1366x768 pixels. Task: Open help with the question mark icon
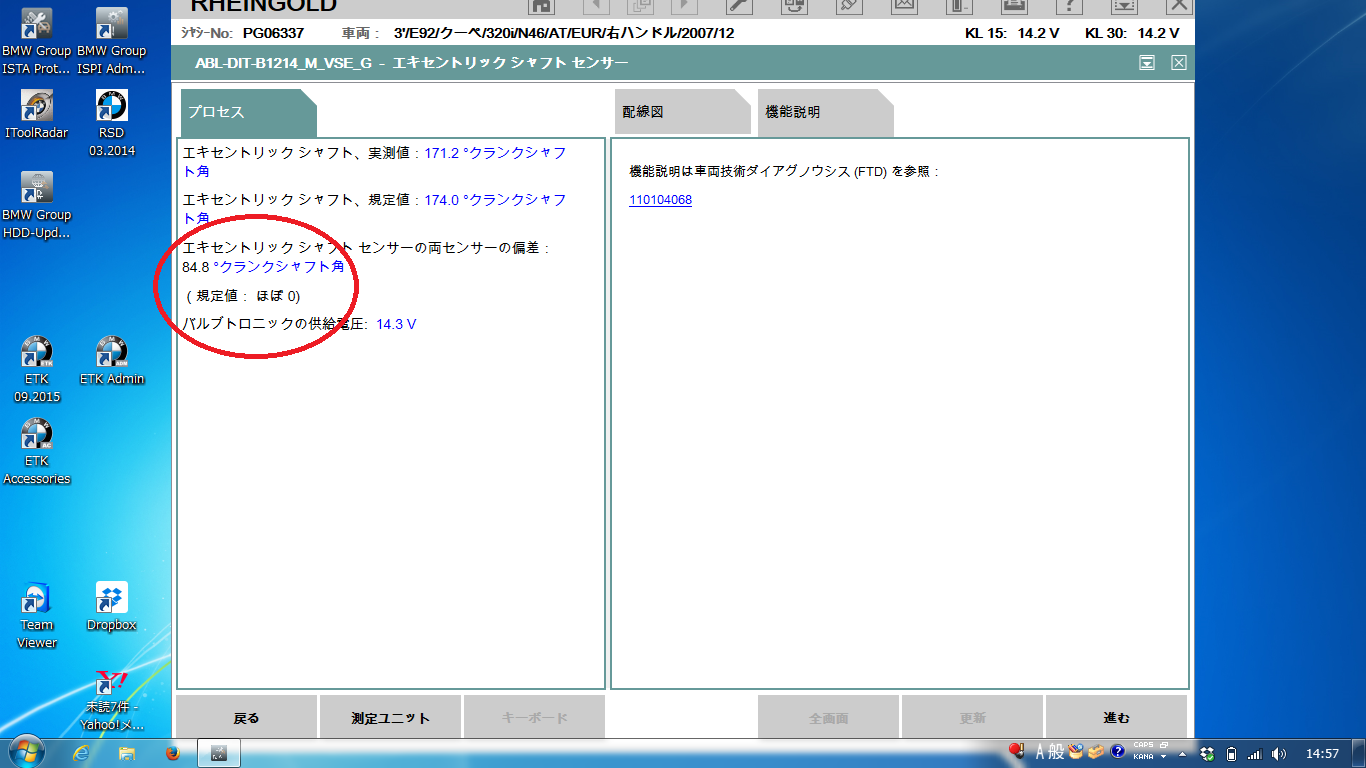coord(1069,6)
